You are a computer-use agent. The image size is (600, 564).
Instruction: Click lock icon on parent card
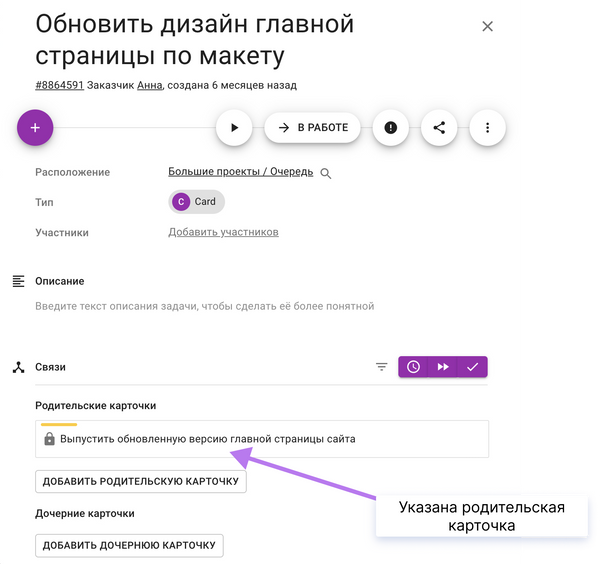click(49, 439)
